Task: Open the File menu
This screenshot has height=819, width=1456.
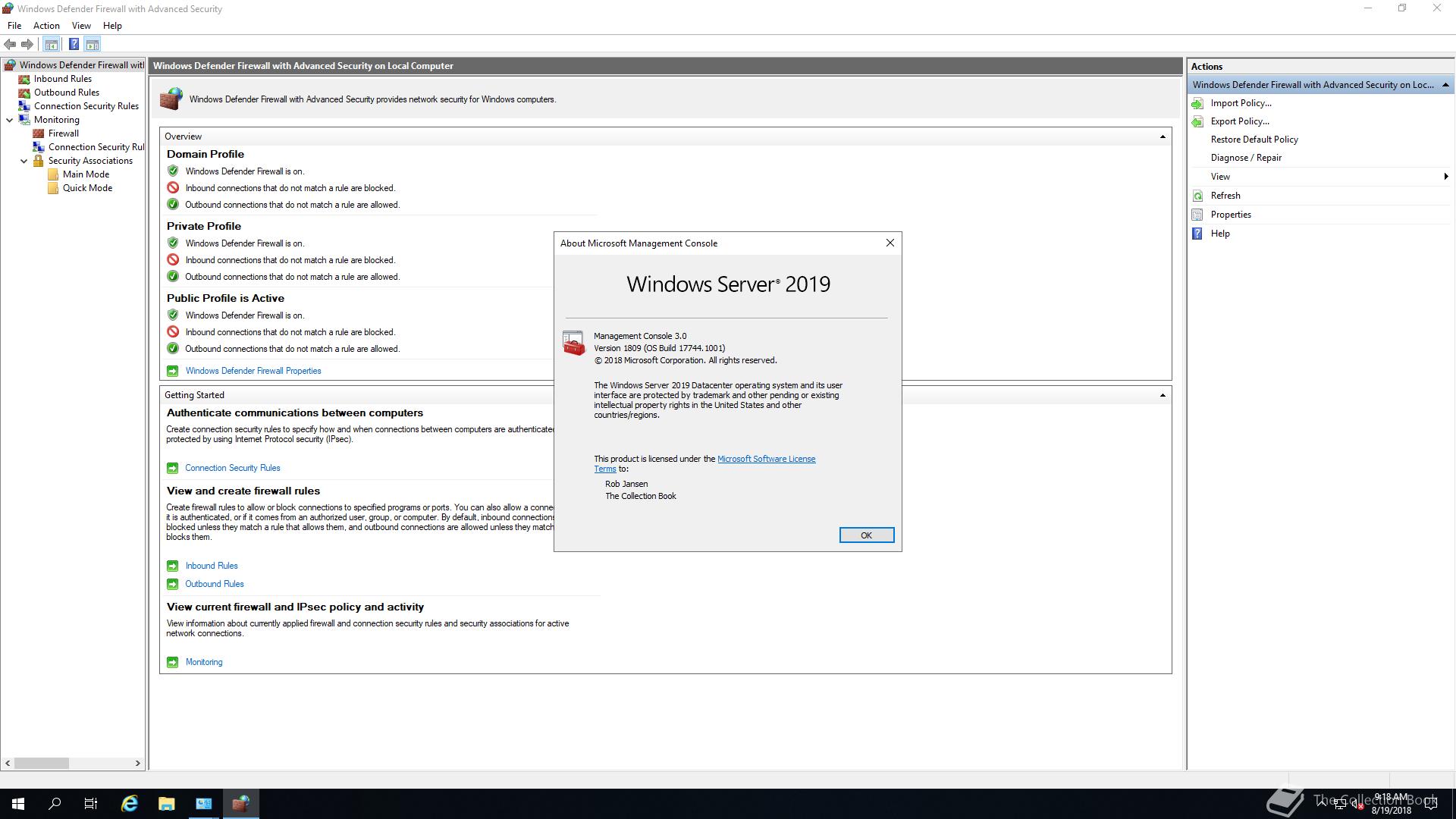Action: pyautogui.click(x=14, y=26)
